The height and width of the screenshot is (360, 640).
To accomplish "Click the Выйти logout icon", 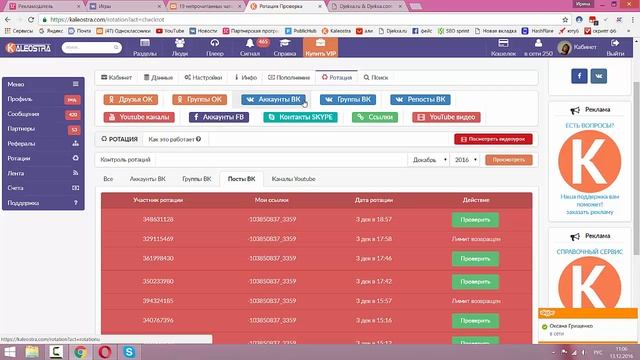I will tap(615, 47).
